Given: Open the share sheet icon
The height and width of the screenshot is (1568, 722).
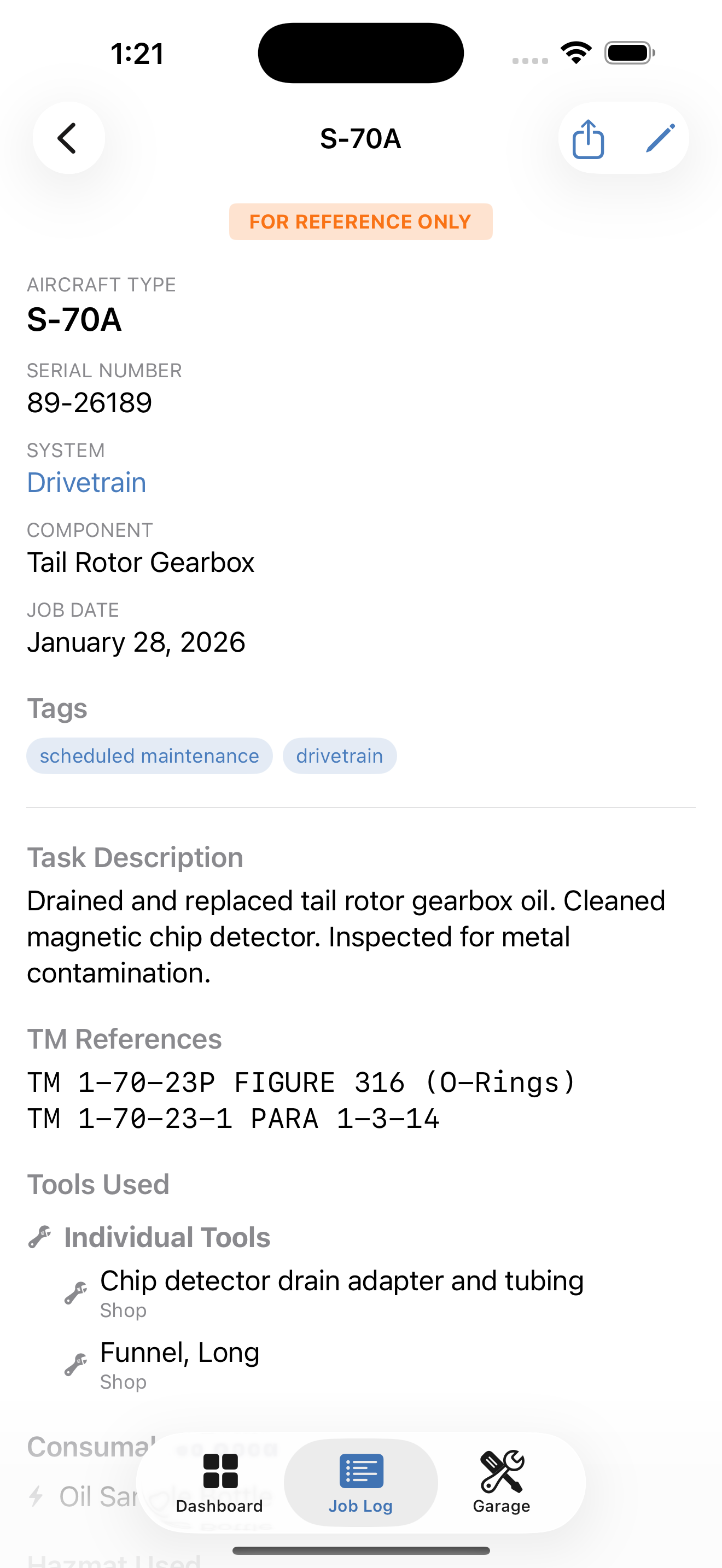Looking at the screenshot, I should [588, 139].
